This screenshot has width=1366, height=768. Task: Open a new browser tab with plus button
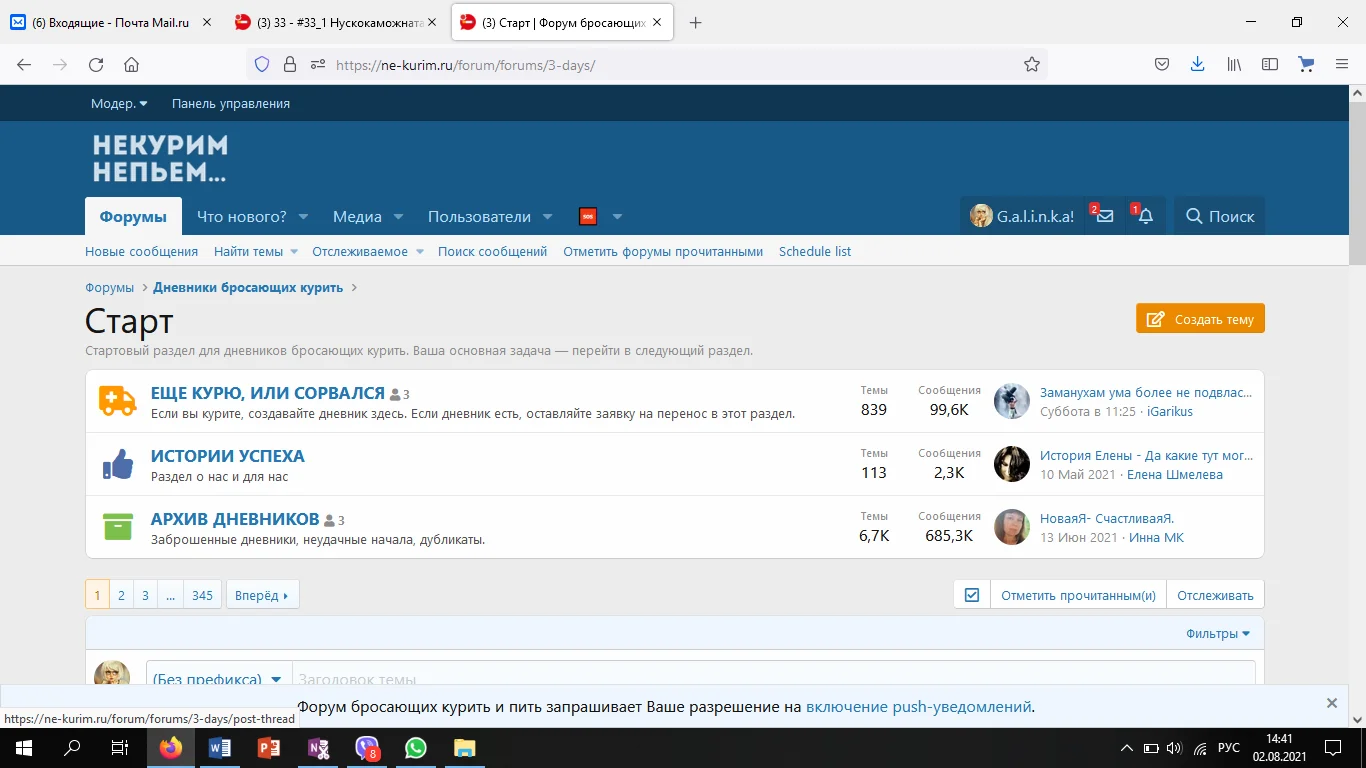click(696, 22)
